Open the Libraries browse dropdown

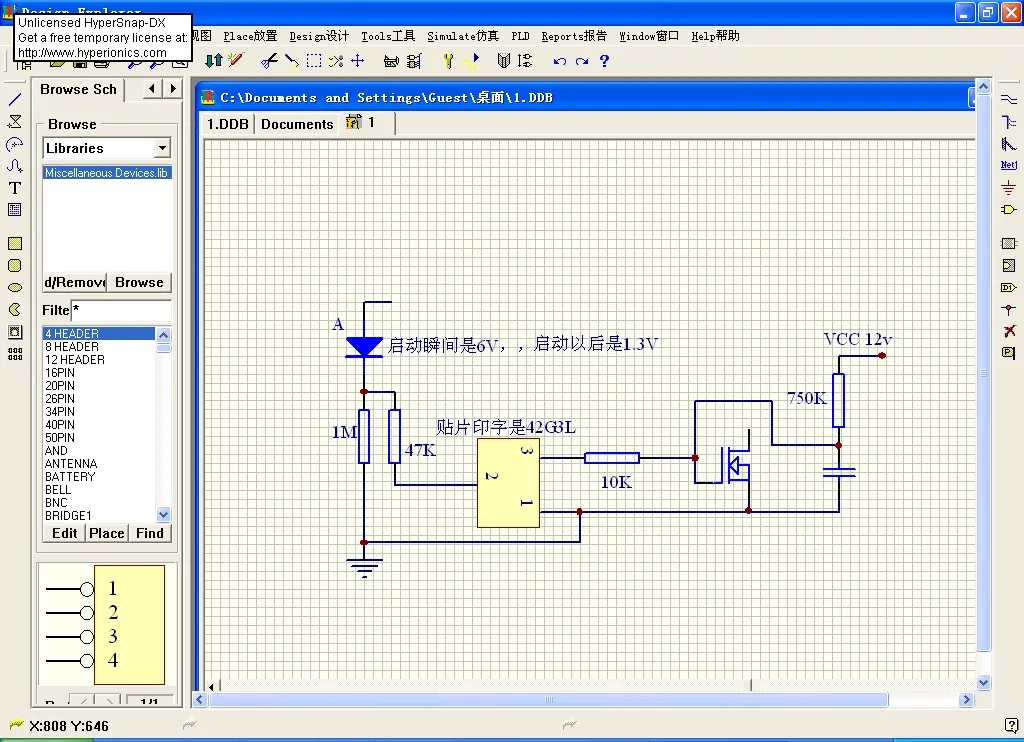coord(163,148)
